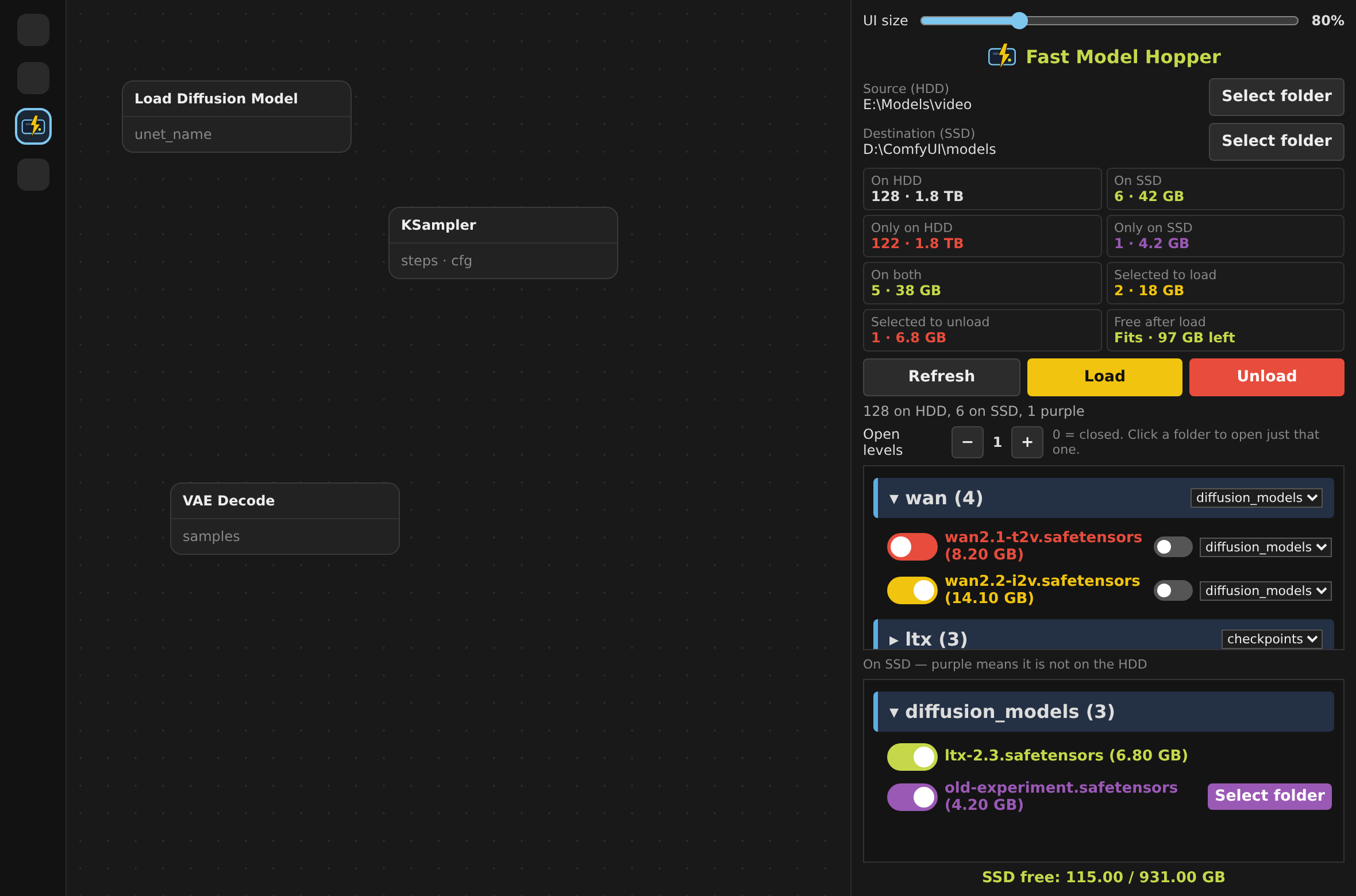1356x896 pixels.
Task: Click the Fits · 97 GB left stat
Action: tap(1225, 330)
